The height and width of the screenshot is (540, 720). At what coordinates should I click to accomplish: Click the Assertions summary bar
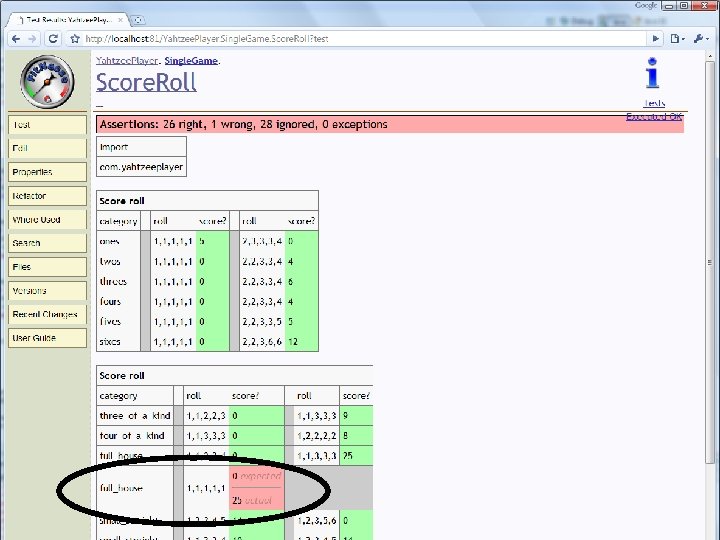click(390, 124)
